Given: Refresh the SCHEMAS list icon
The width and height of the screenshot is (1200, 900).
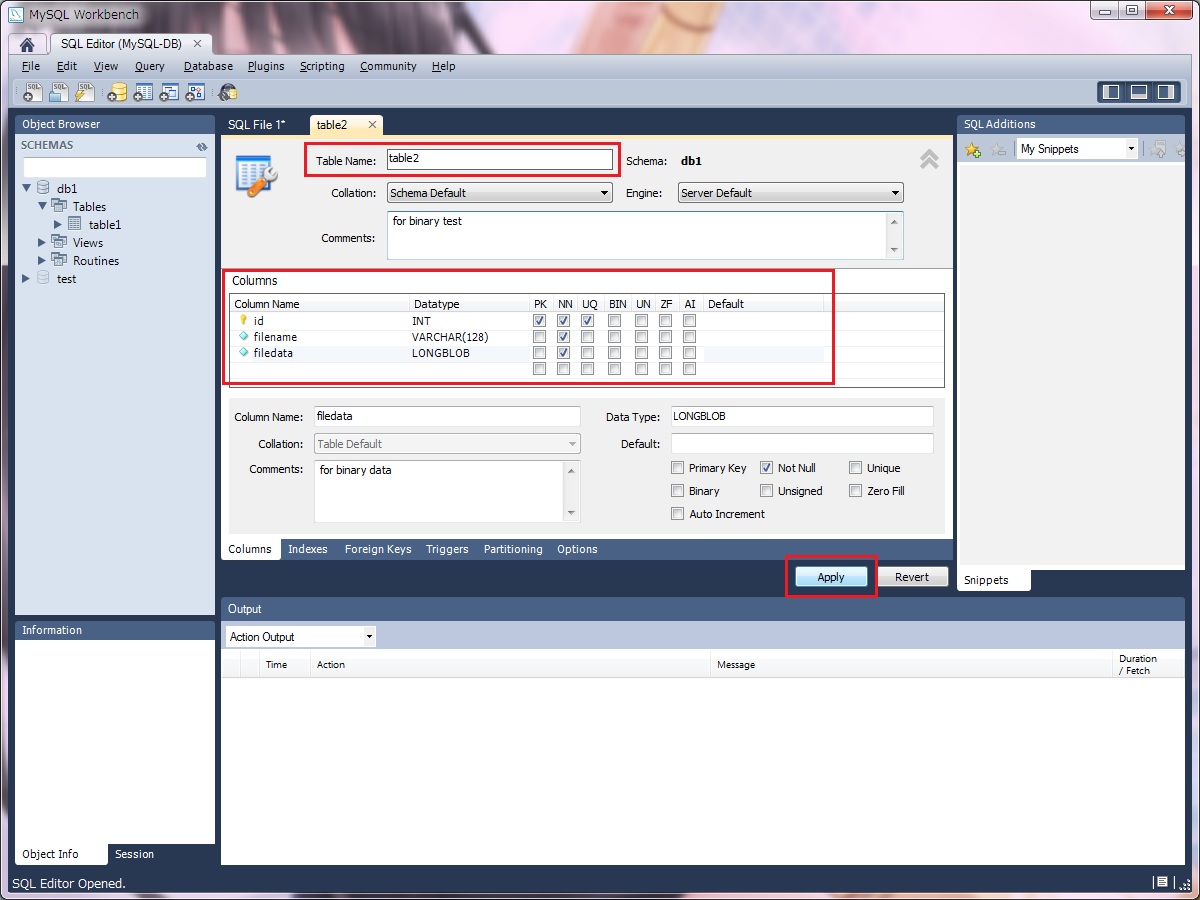Looking at the screenshot, I should (x=202, y=146).
